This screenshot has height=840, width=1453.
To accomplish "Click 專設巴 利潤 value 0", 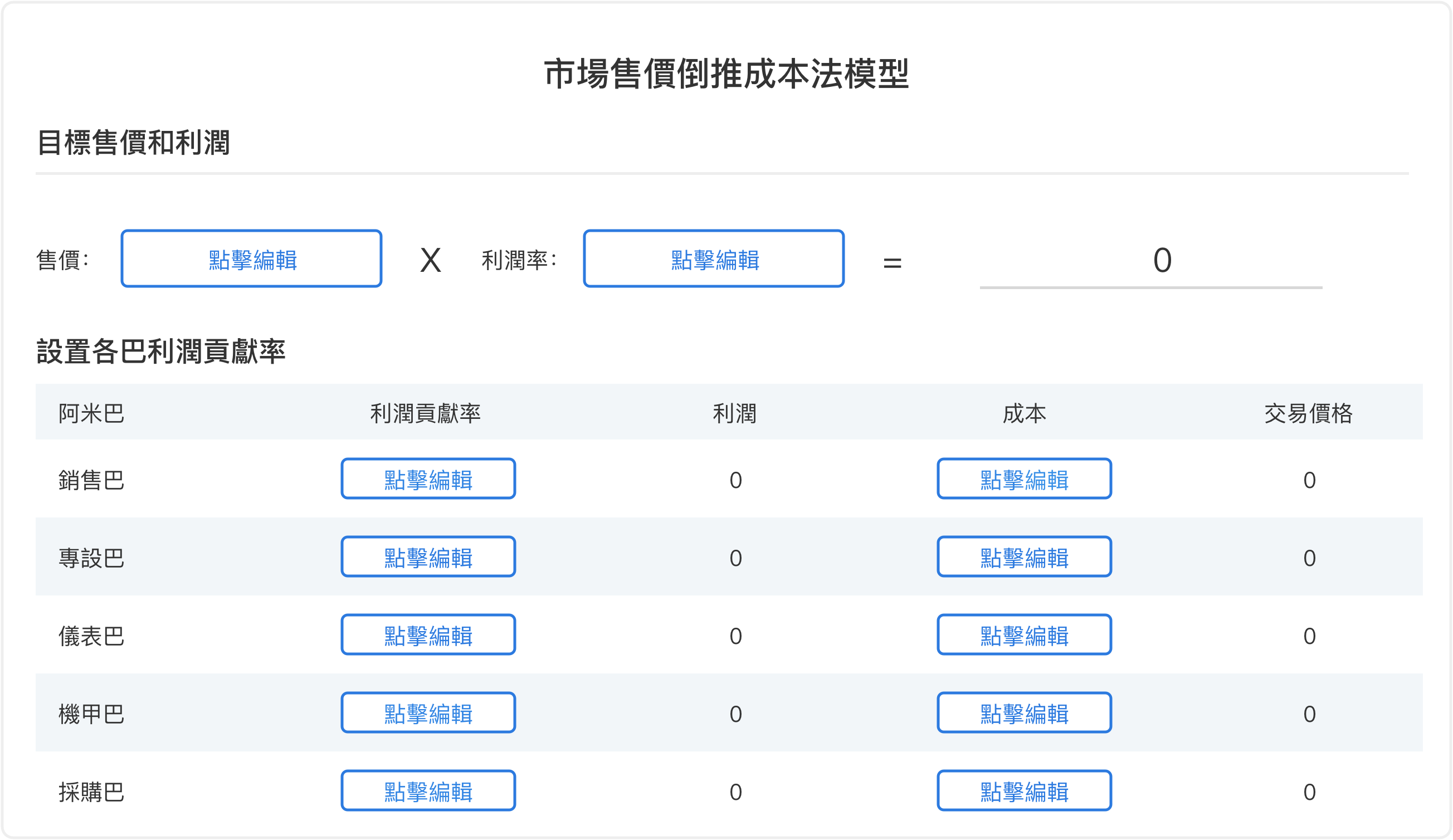I will point(736,558).
